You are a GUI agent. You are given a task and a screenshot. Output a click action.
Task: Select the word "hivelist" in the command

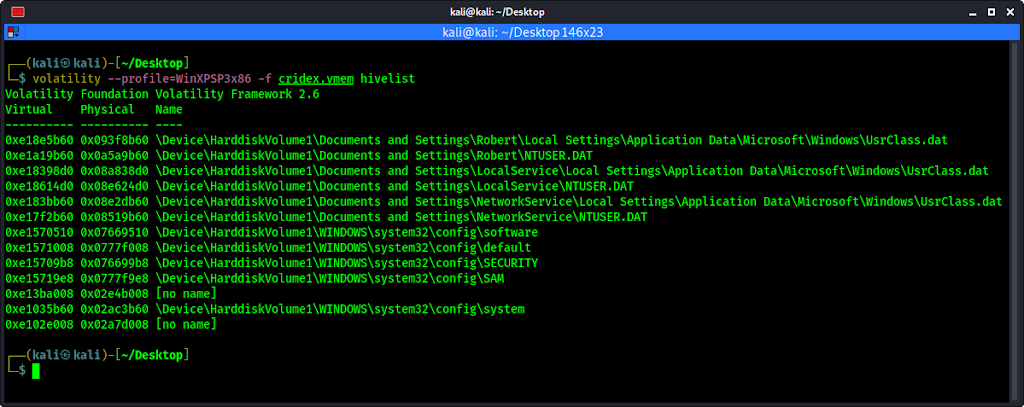pos(387,79)
